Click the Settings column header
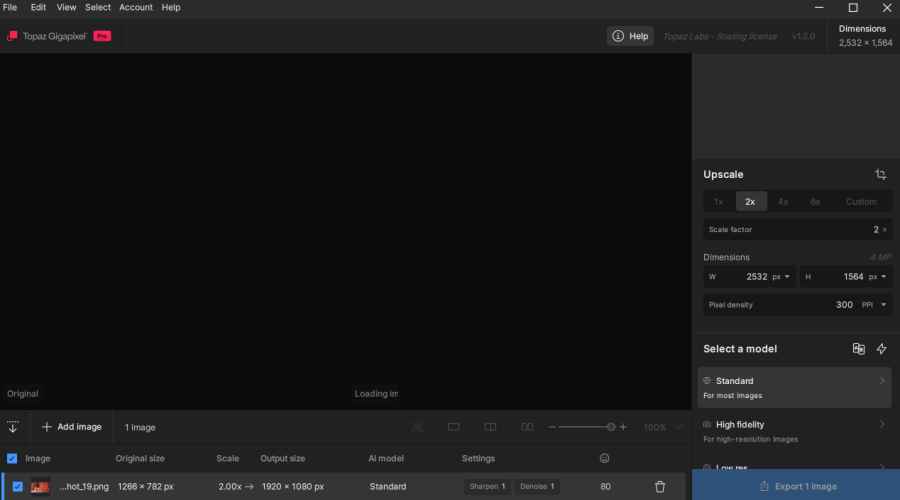The height and width of the screenshot is (500, 900). [478, 458]
